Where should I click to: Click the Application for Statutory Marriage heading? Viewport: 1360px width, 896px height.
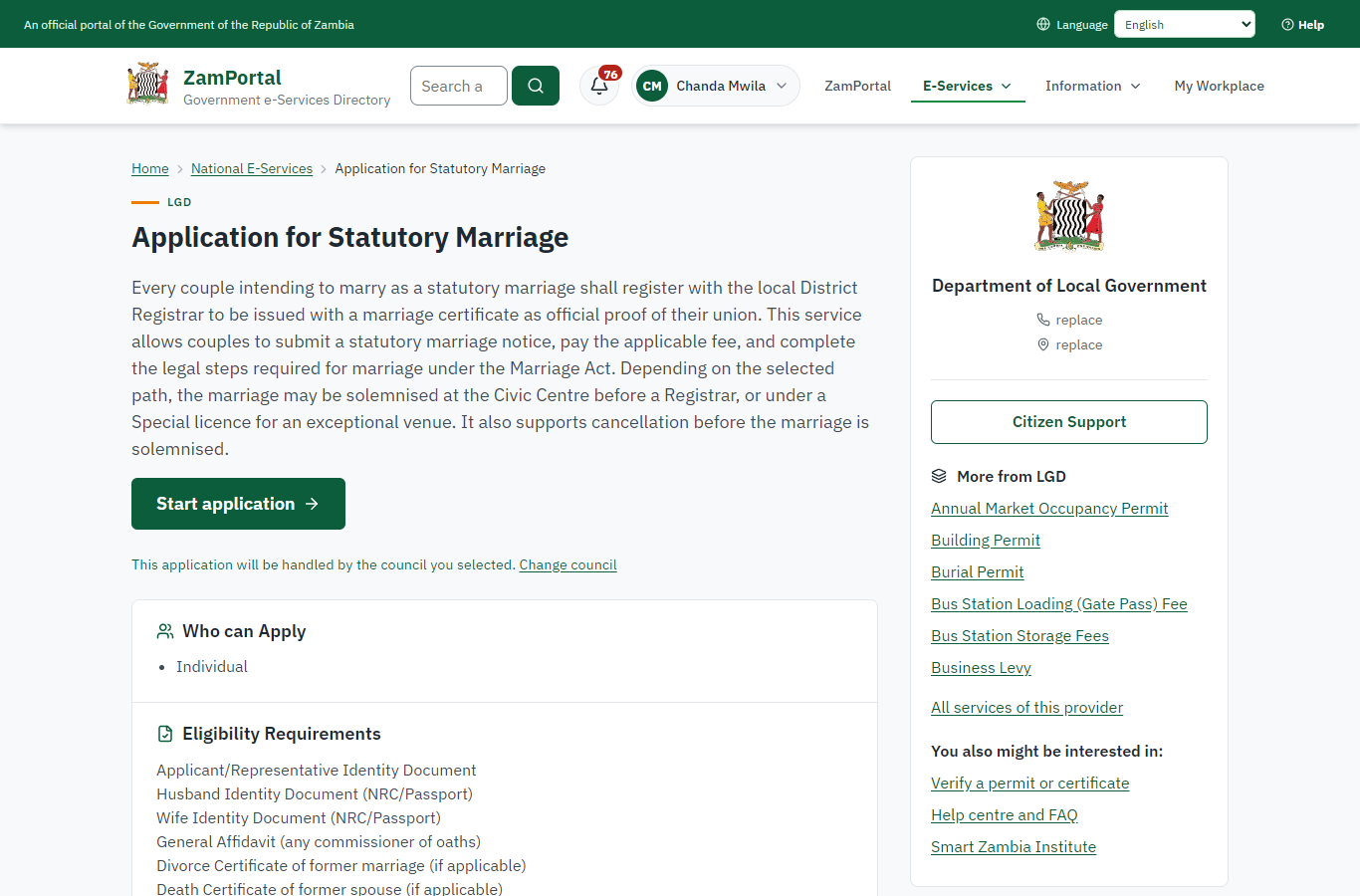pyautogui.click(x=350, y=237)
